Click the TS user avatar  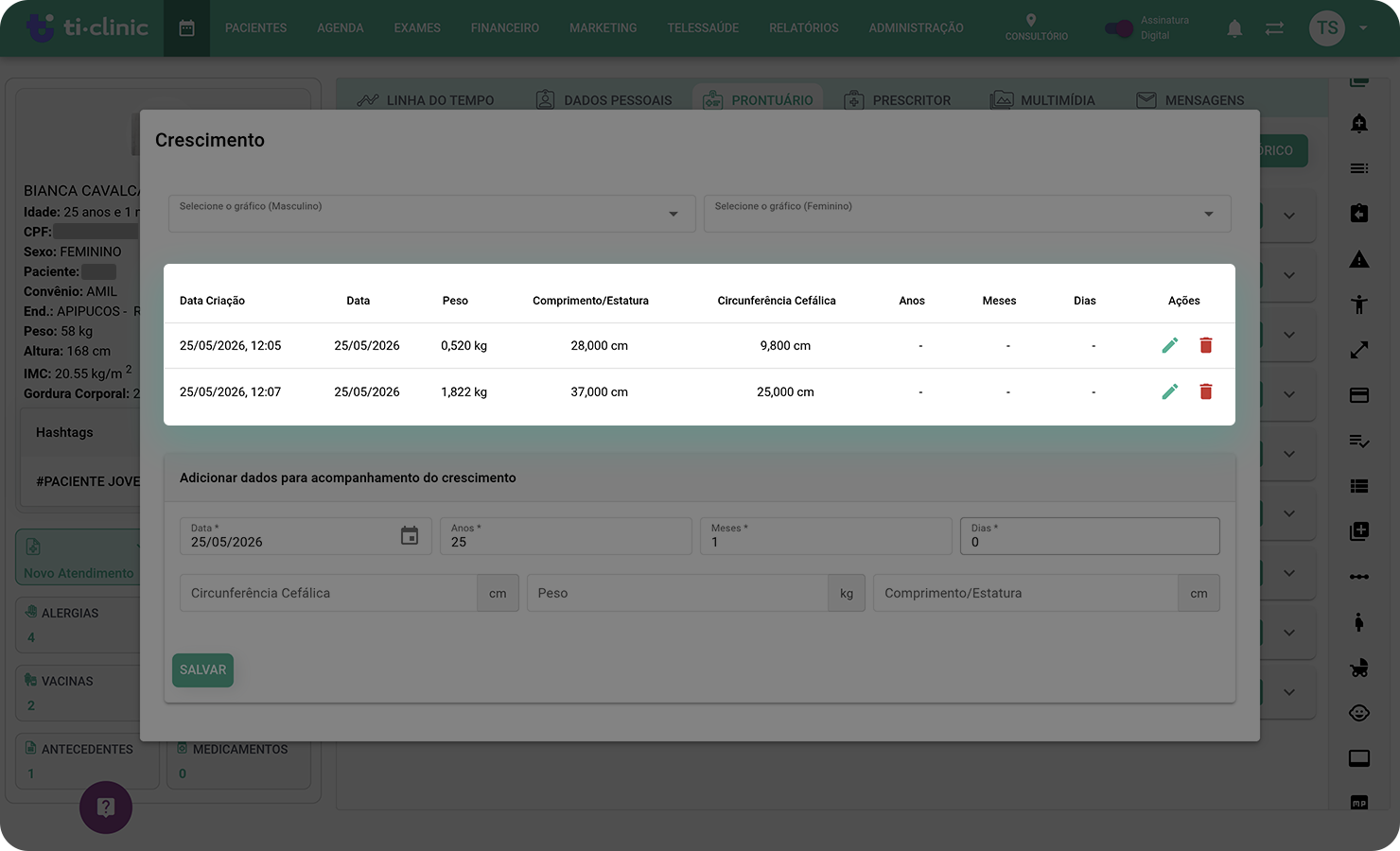pyautogui.click(x=1327, y=28)
